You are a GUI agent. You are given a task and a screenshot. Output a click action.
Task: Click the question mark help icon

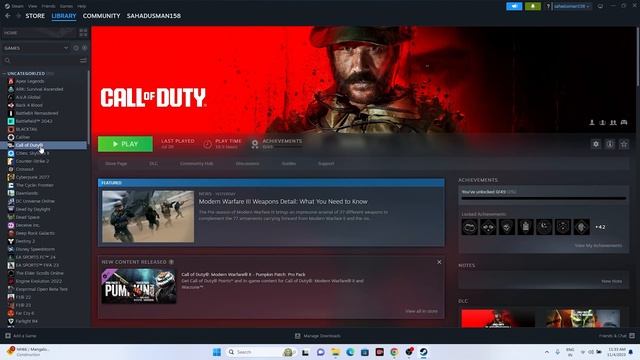coord(548,6)
